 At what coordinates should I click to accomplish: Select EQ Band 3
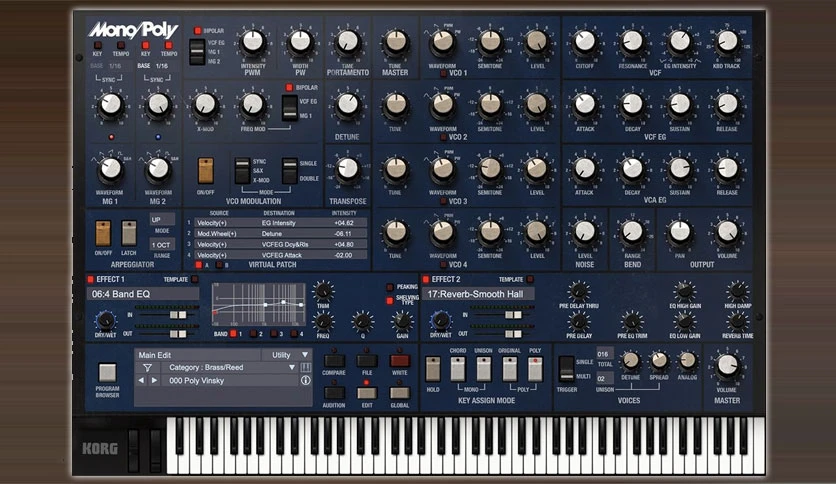click(274, 334)
